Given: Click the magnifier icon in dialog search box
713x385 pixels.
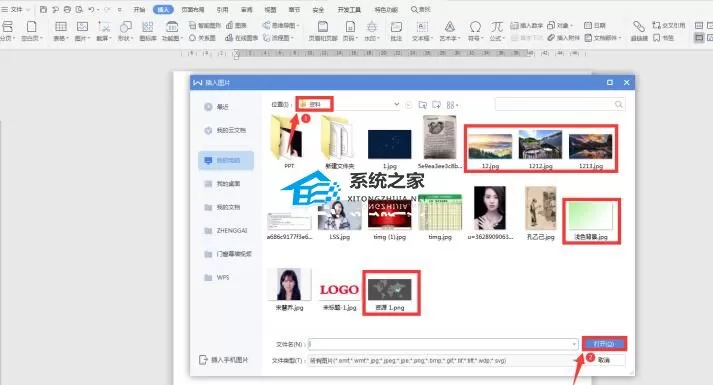Looking at the screenshot, I should pos(618,105).
